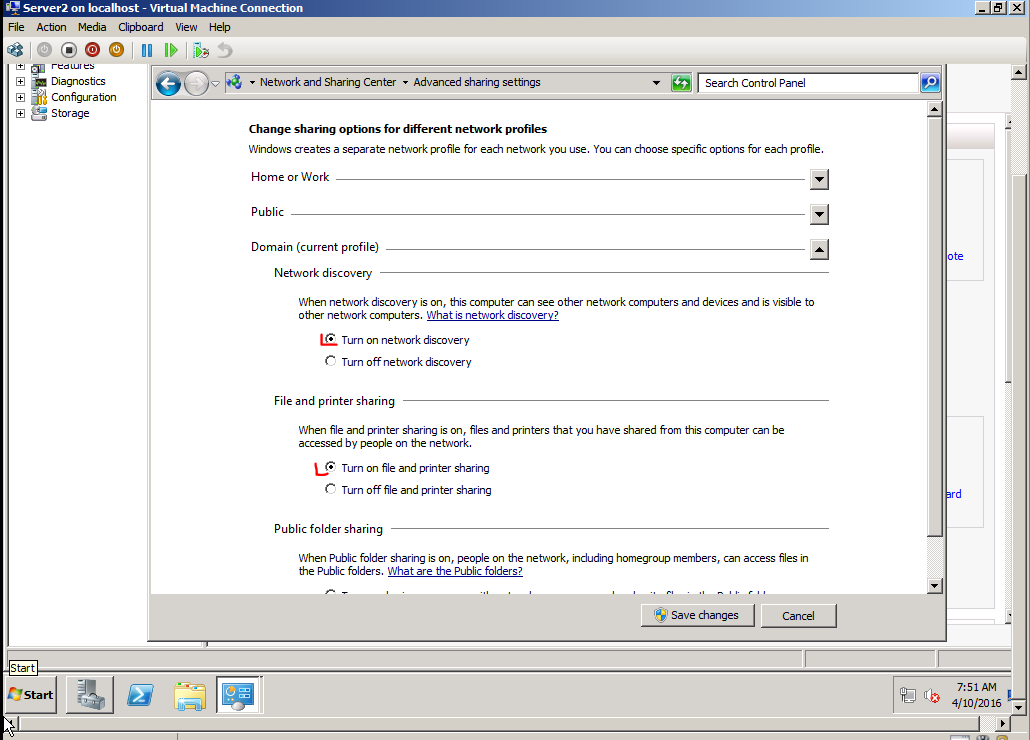
Task: Open the Action menu
Action: (51, 27)
